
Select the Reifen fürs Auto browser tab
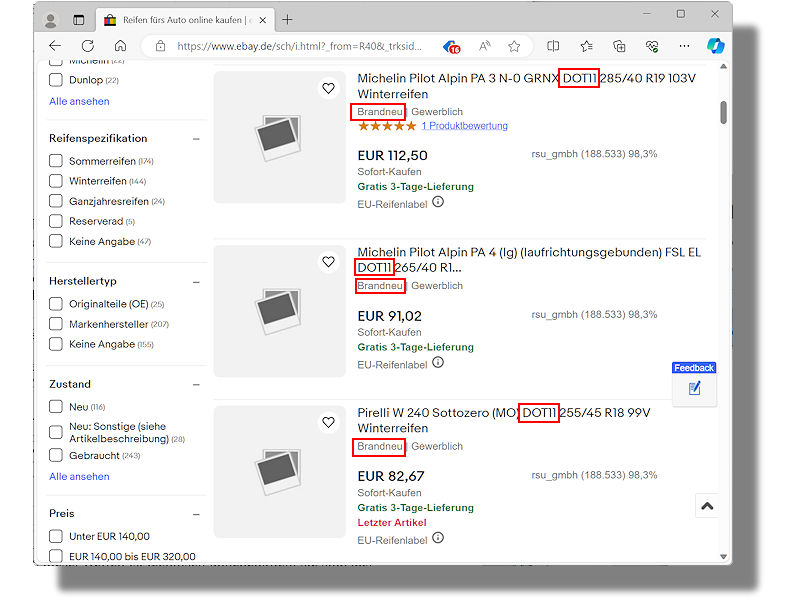(x=185, y=20)
